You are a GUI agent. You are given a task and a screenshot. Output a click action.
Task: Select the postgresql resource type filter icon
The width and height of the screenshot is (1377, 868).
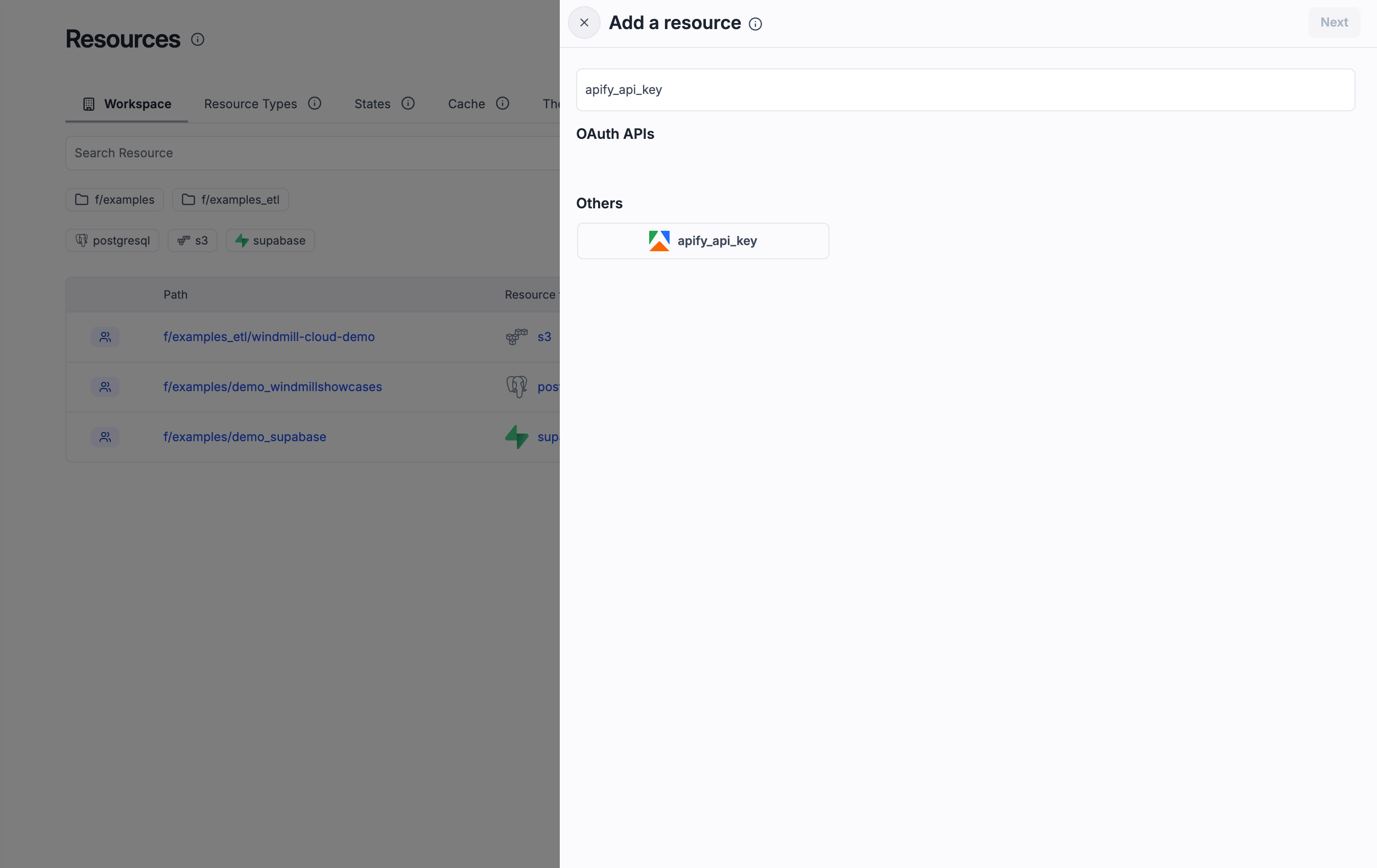[x=82, y=240]
